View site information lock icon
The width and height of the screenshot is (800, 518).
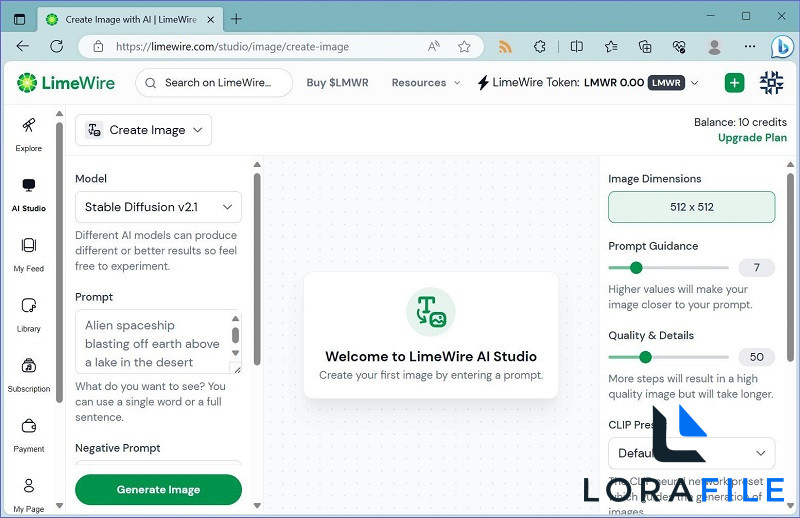[x=98, y=47]
